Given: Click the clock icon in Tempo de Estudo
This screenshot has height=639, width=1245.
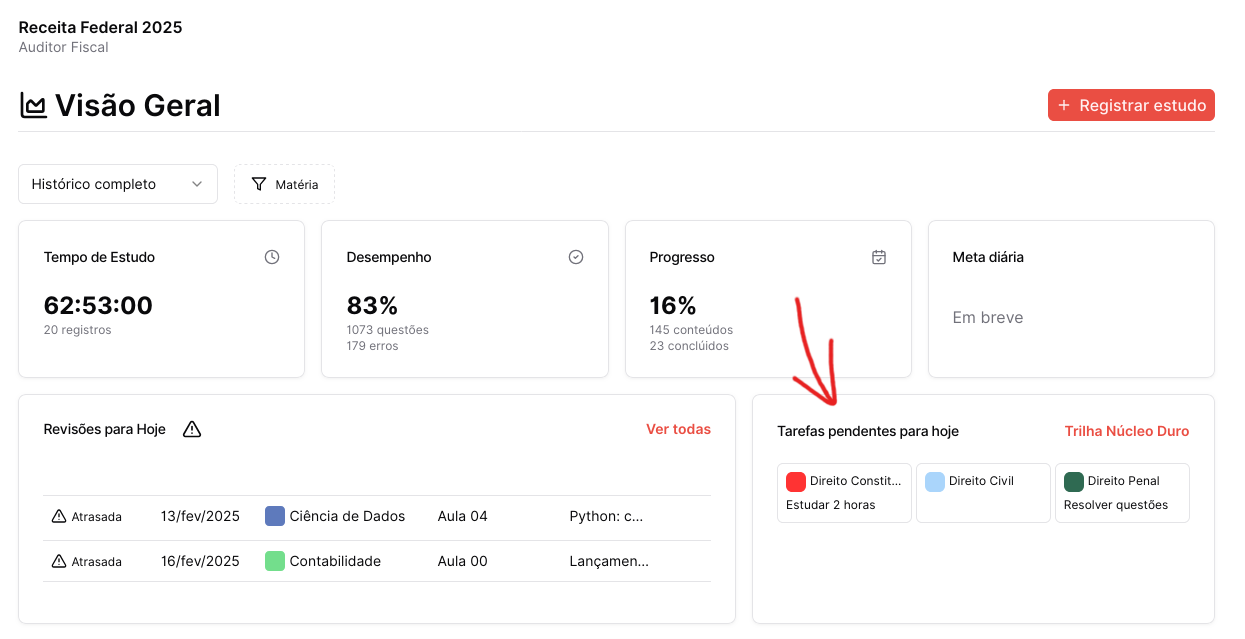Looking at the screenshot, I should (272, 257).
